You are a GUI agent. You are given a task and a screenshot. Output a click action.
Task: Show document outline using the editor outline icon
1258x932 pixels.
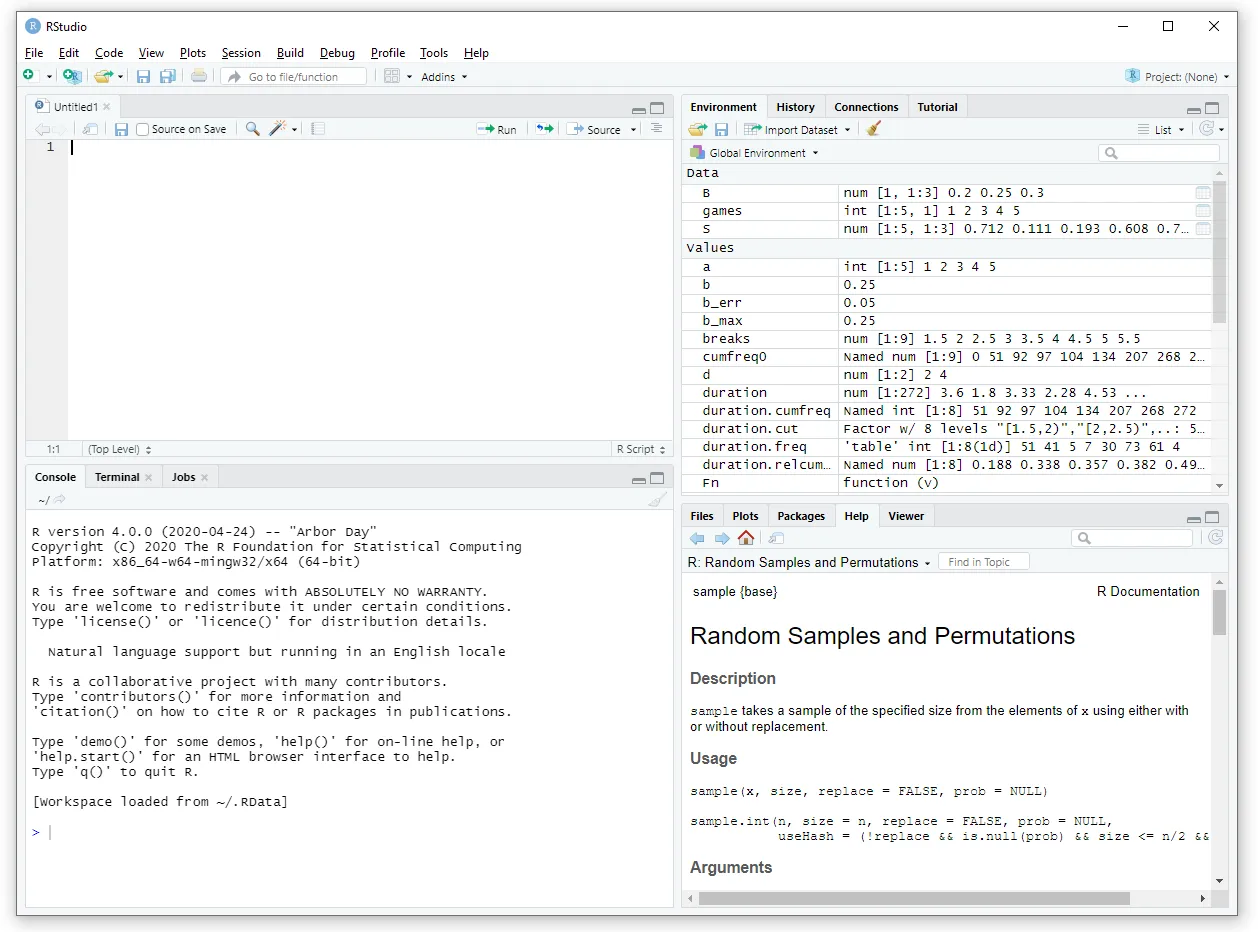(656, 128)
